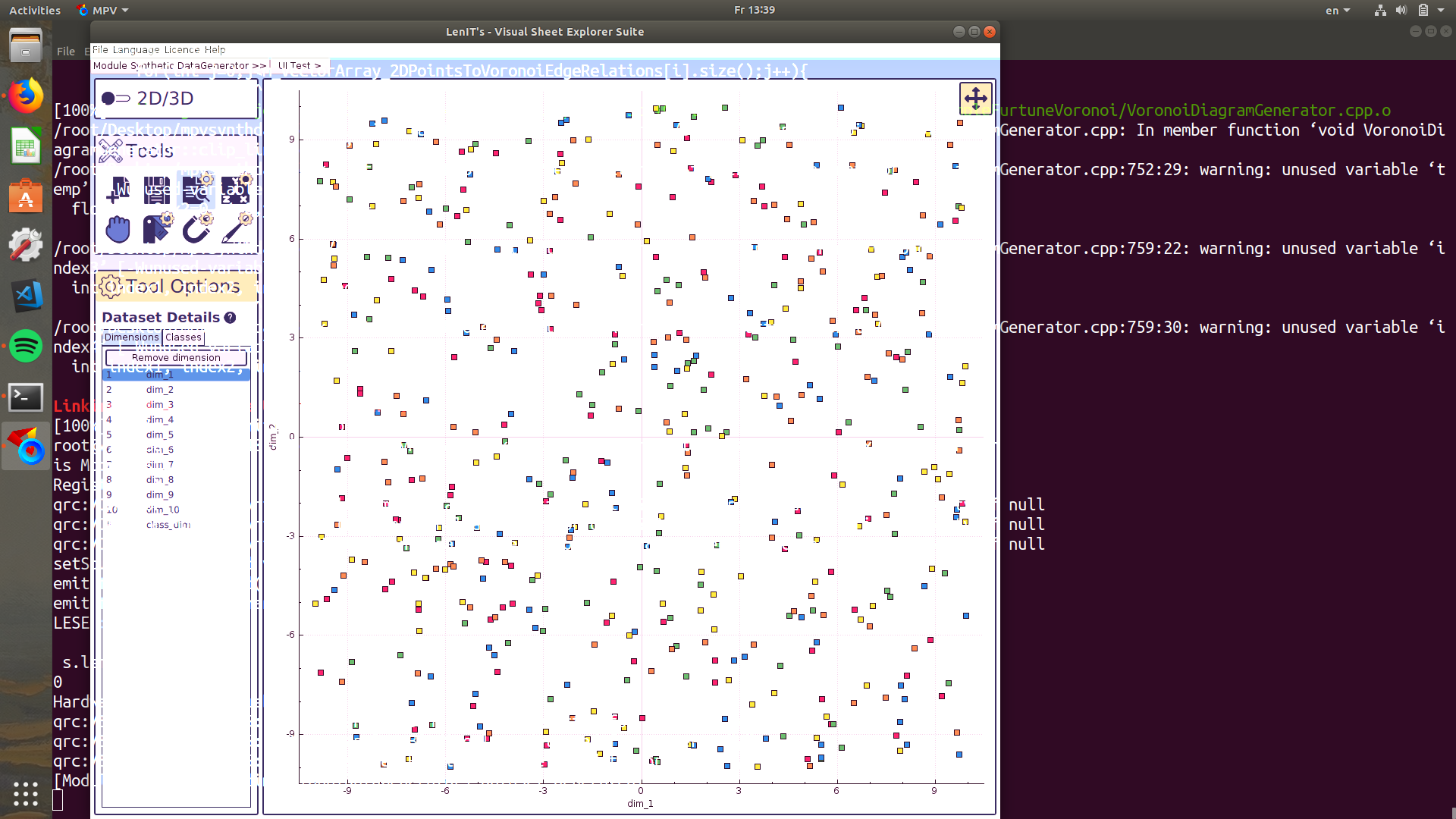Select the brush drawing tool
Image resolution: width=1456 pixels, height=819 pixels.
point(236,229)
